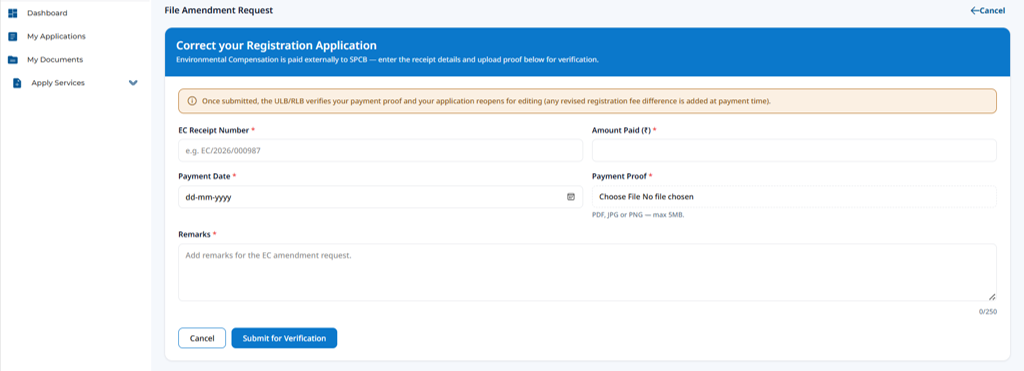Click the '0/250' character counter

[x=987, y=312]
